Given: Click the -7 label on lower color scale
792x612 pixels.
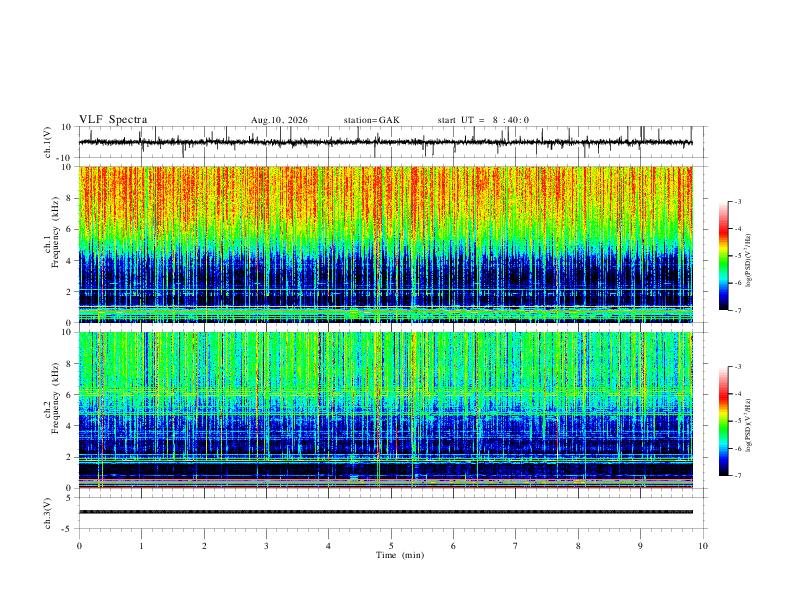Looking at the screenshot, I should pos(738,476).
